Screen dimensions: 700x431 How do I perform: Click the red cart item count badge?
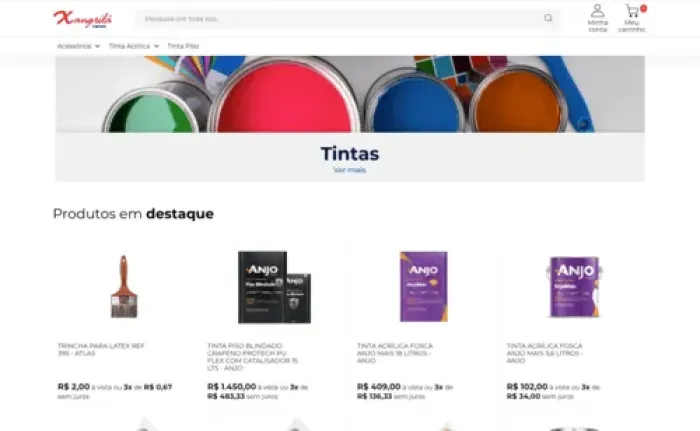tap(643, 8)
